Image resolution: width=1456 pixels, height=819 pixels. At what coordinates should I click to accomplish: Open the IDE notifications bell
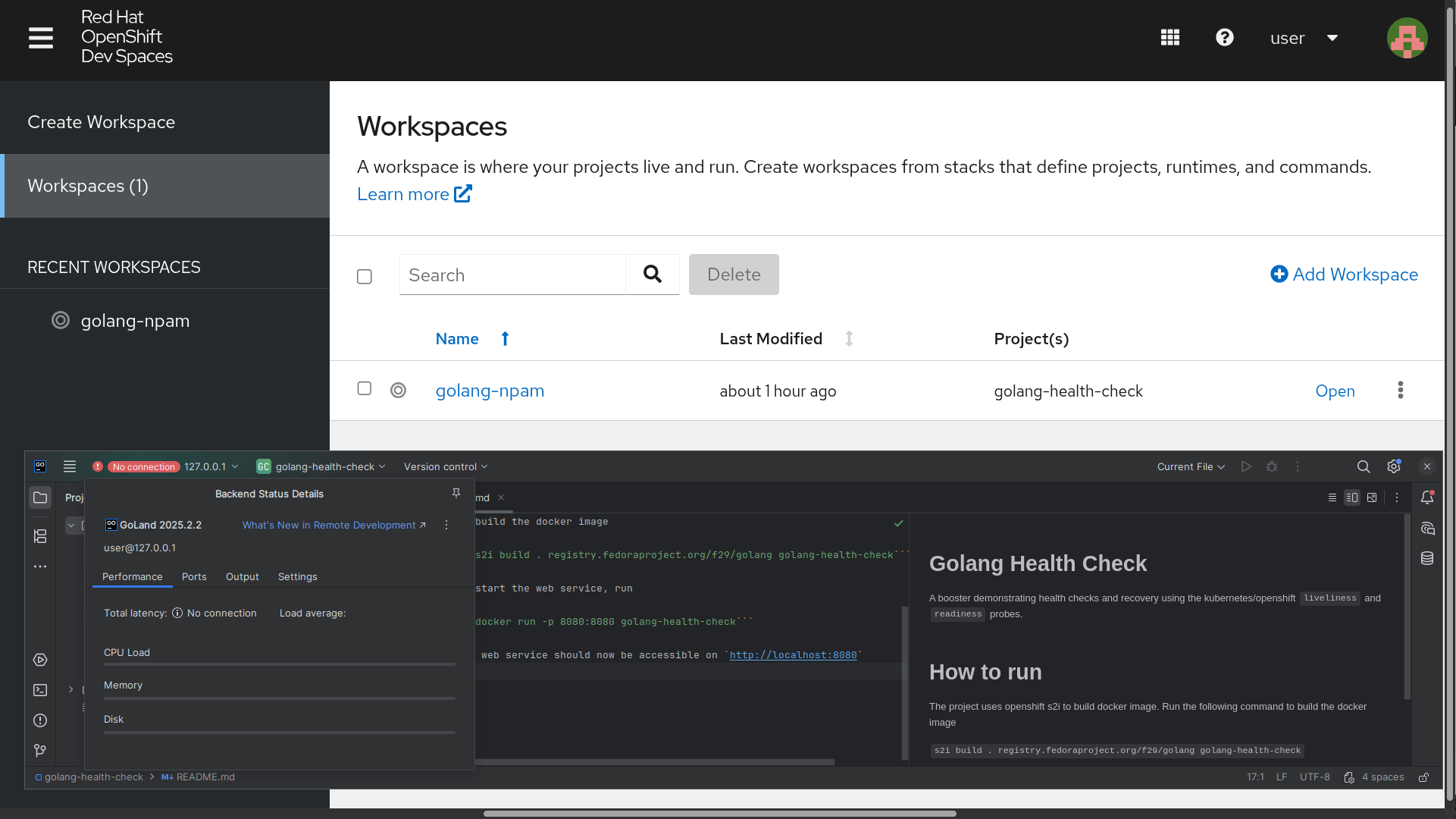pyautogui.click(x=1427, y=497)
